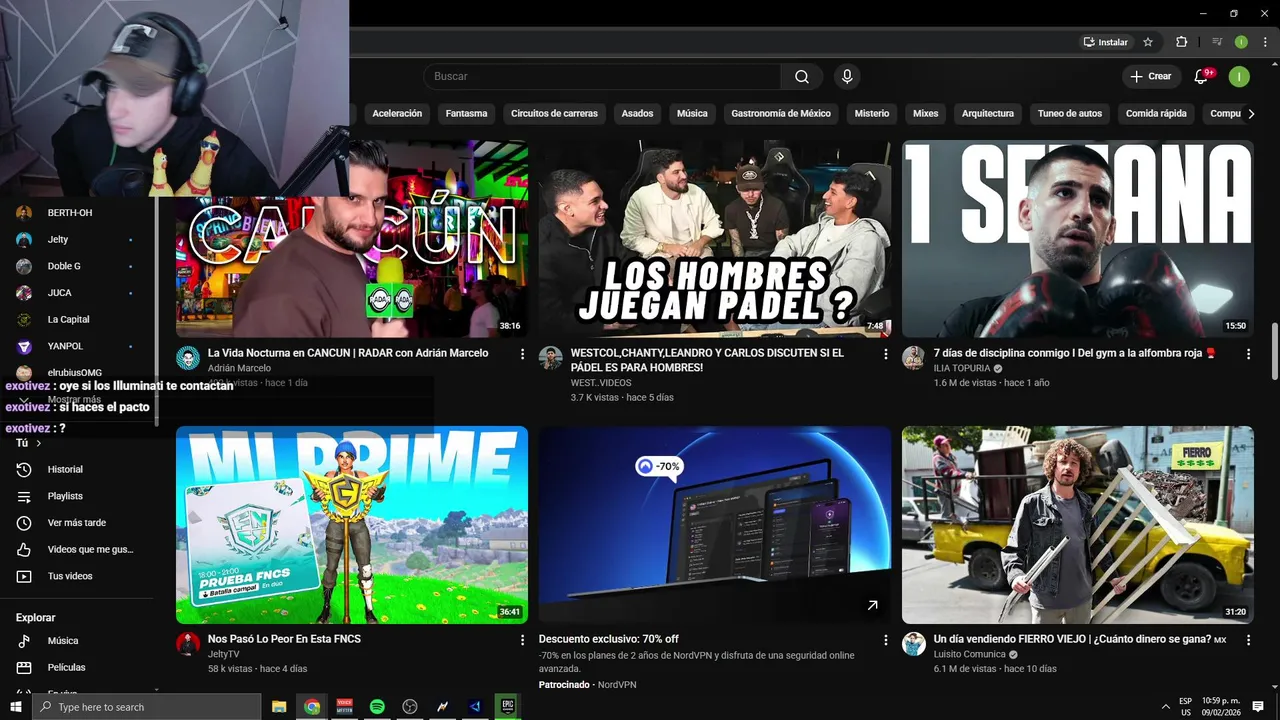Open Chrome media controls icon

1217,42
